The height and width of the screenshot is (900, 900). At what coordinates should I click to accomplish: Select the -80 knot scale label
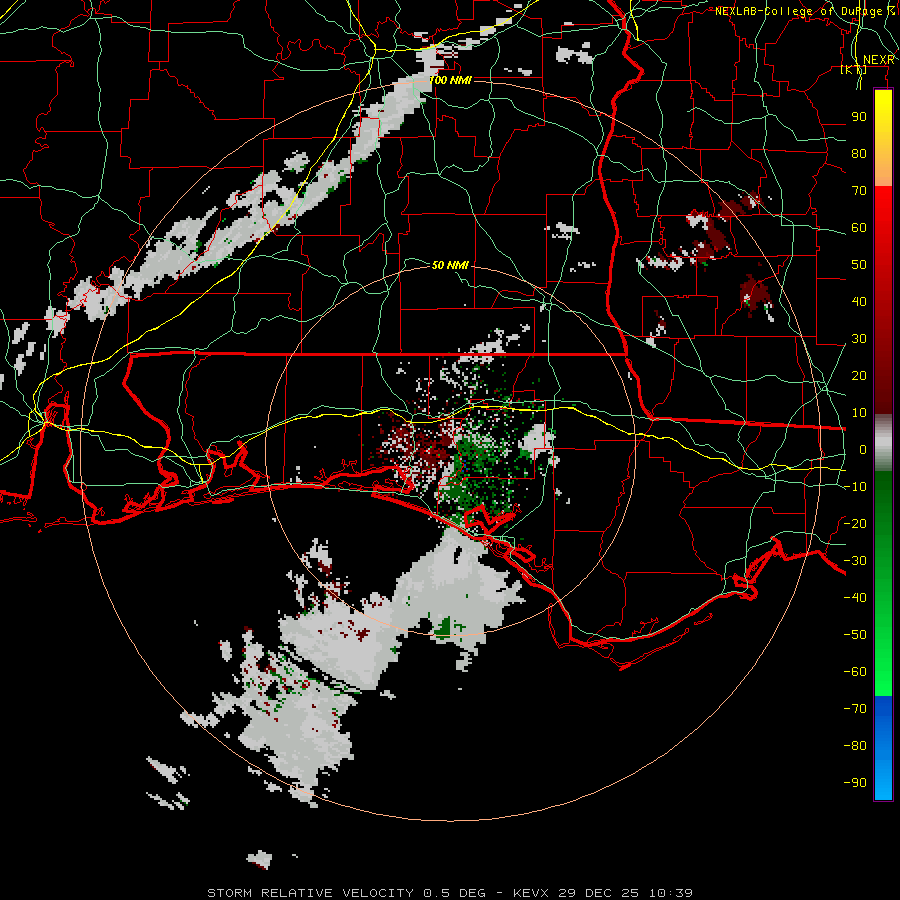(x=855, y=746)
